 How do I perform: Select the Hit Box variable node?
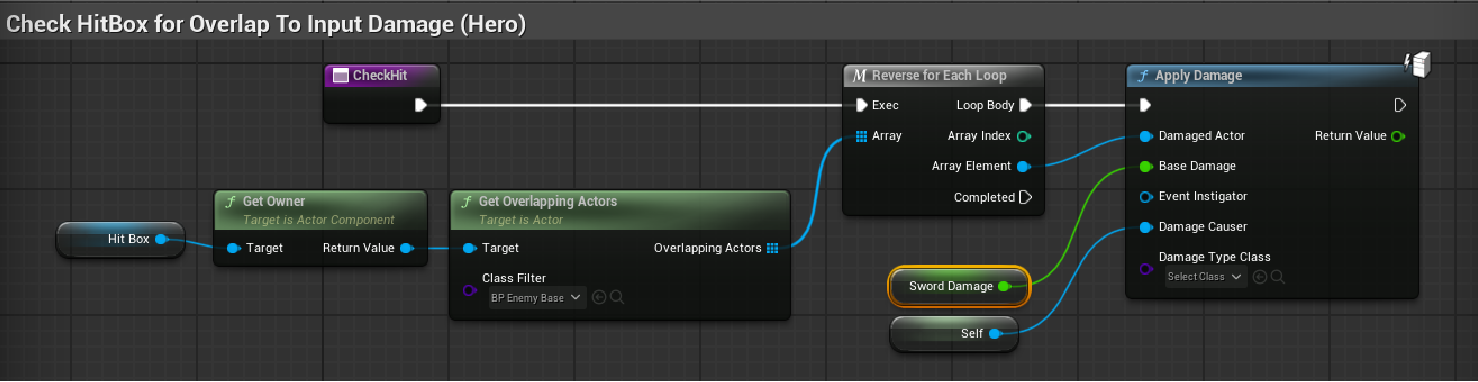[x=121, y=240]
